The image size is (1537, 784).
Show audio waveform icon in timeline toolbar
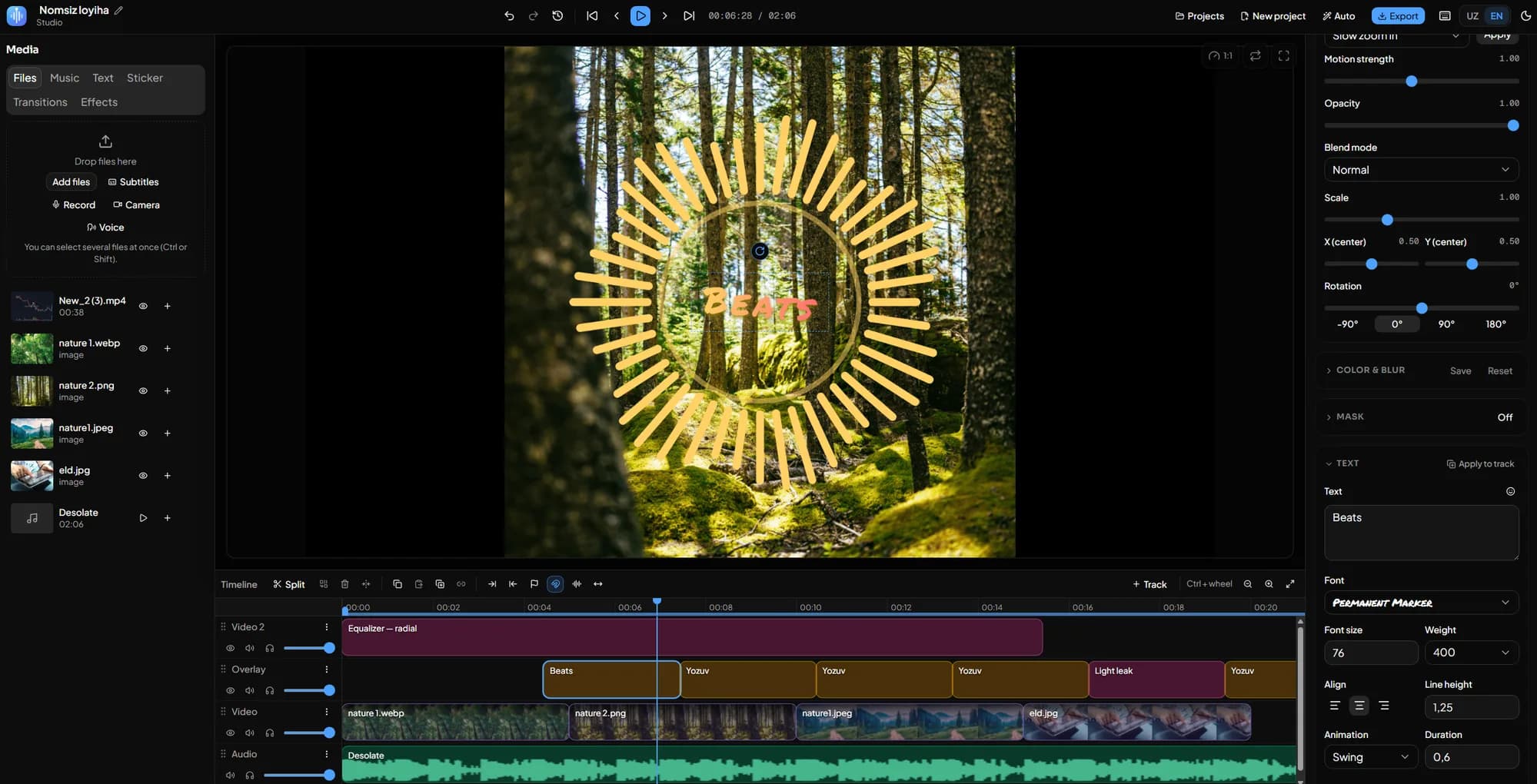click(x=577, y=584)
